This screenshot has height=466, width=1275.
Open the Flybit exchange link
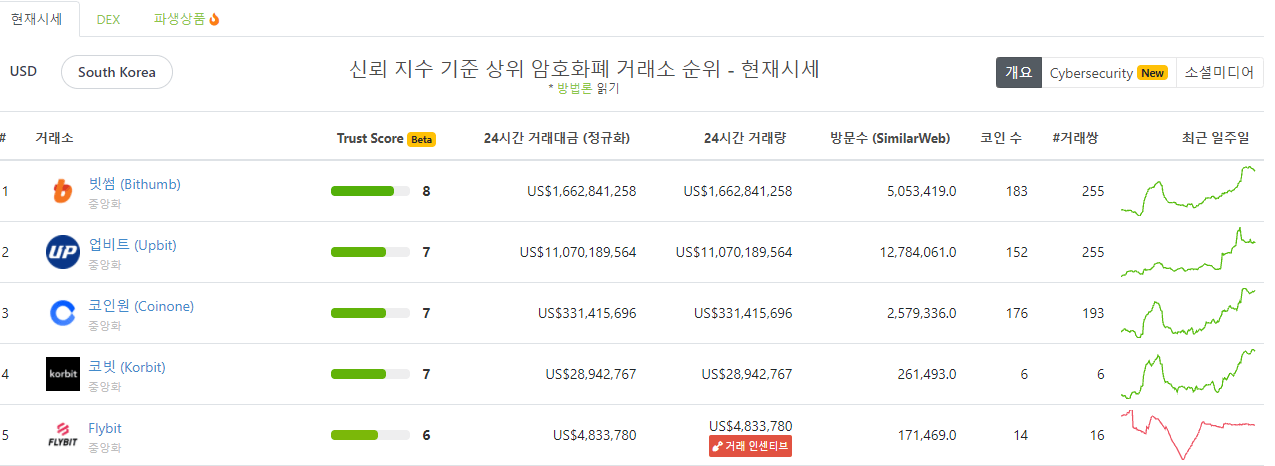(105, 428)
